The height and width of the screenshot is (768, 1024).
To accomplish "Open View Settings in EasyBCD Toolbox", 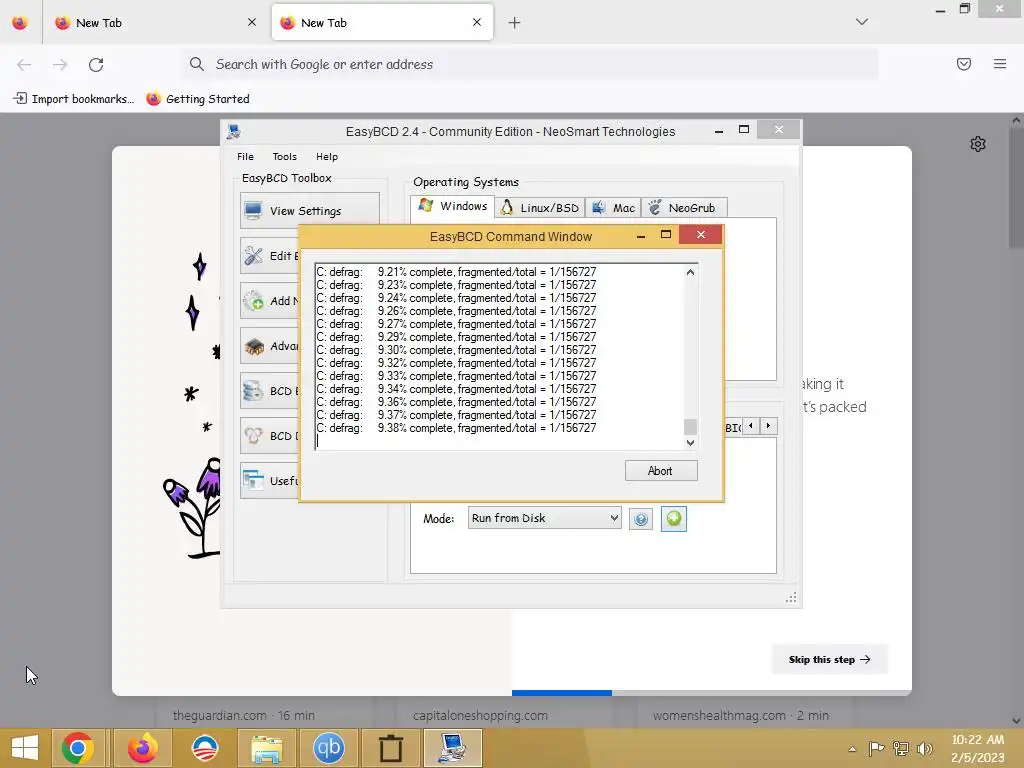I will point(310,210).
